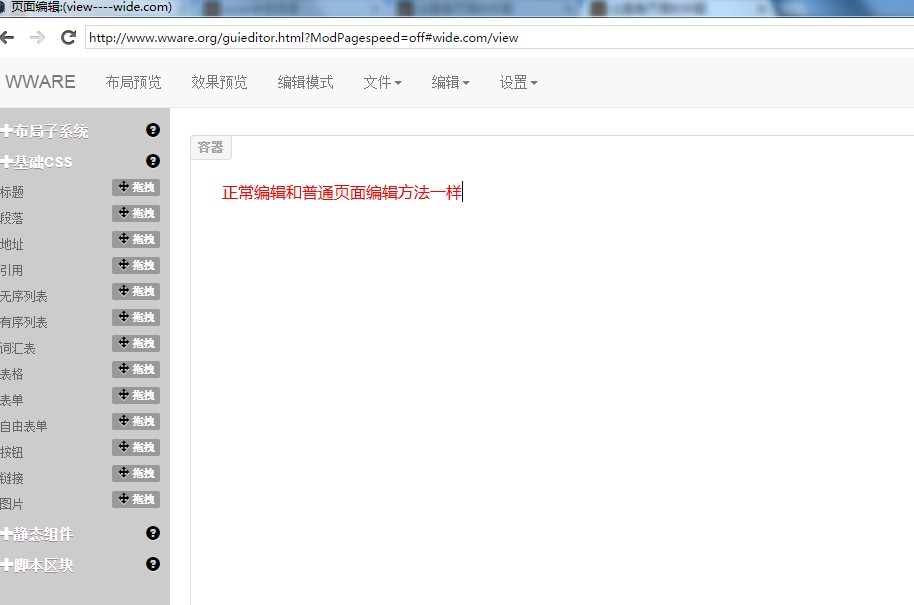Open the 编辑 dropdown menu
914x605 pixels.
(x=451, y=82)
